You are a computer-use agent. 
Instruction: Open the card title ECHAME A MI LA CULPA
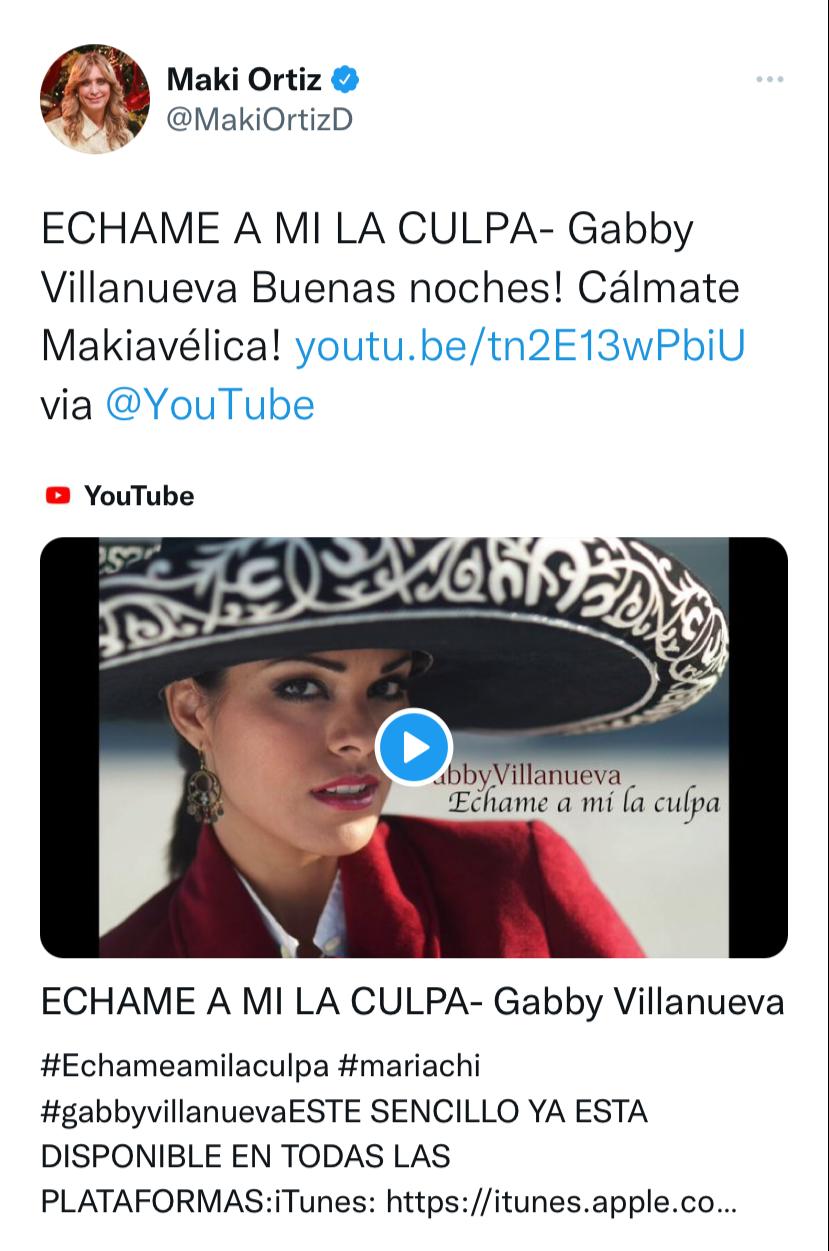coord(412,1002)
